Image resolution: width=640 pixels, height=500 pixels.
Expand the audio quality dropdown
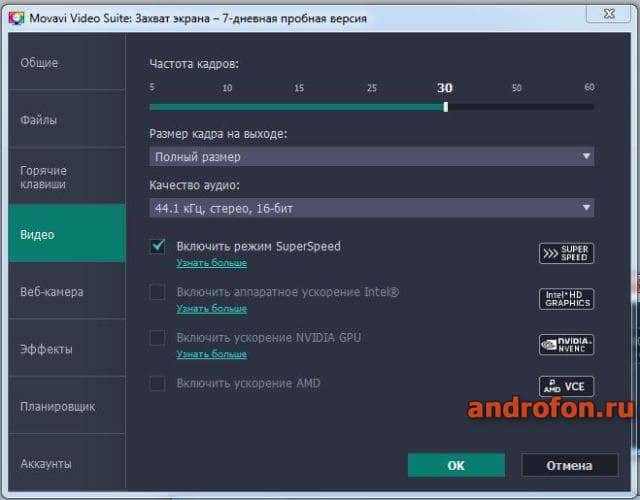click(x=371, y=208)
